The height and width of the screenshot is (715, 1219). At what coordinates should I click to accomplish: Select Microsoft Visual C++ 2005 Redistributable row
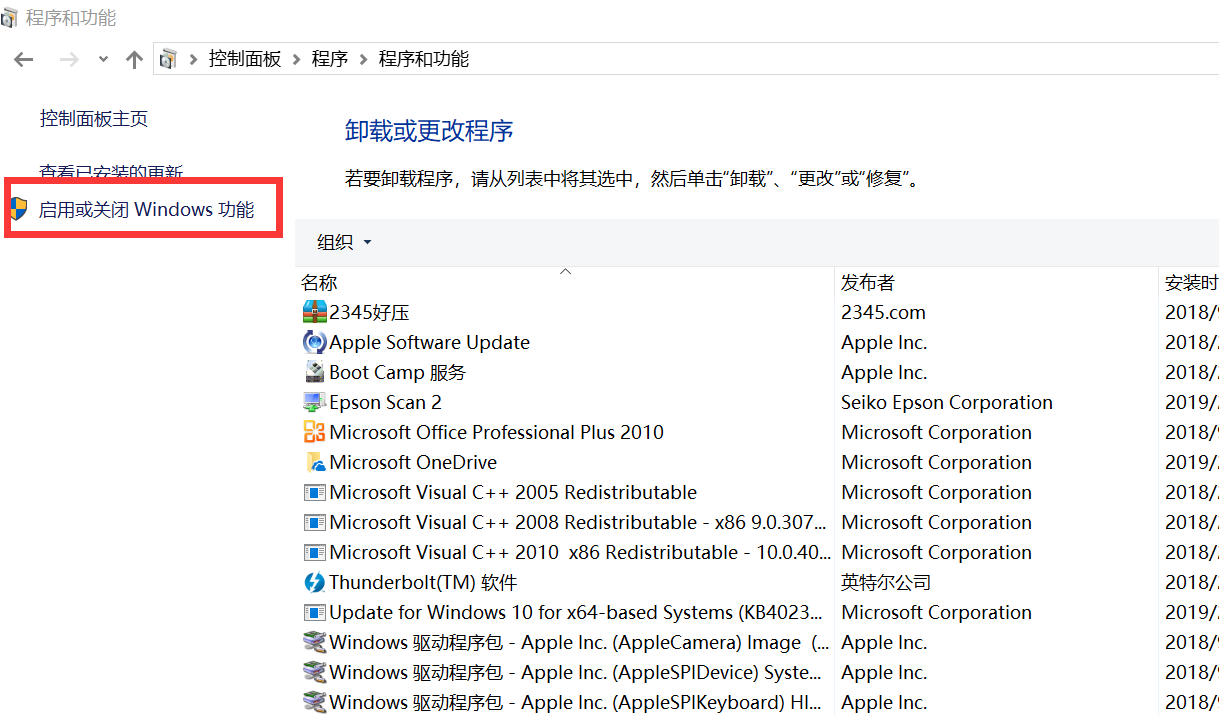(513, 492)
